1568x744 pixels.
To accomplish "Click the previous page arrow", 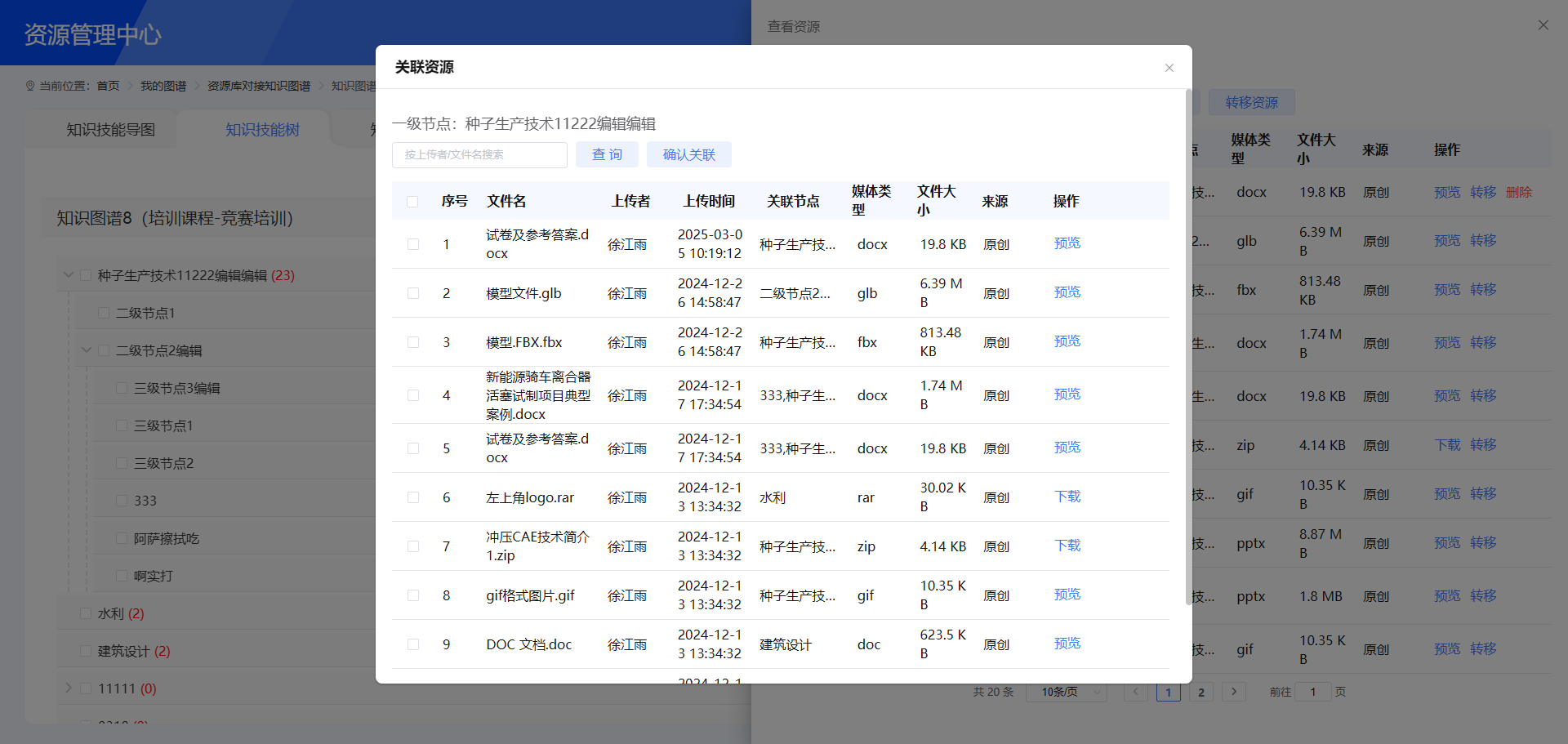I will [1135, 692].
